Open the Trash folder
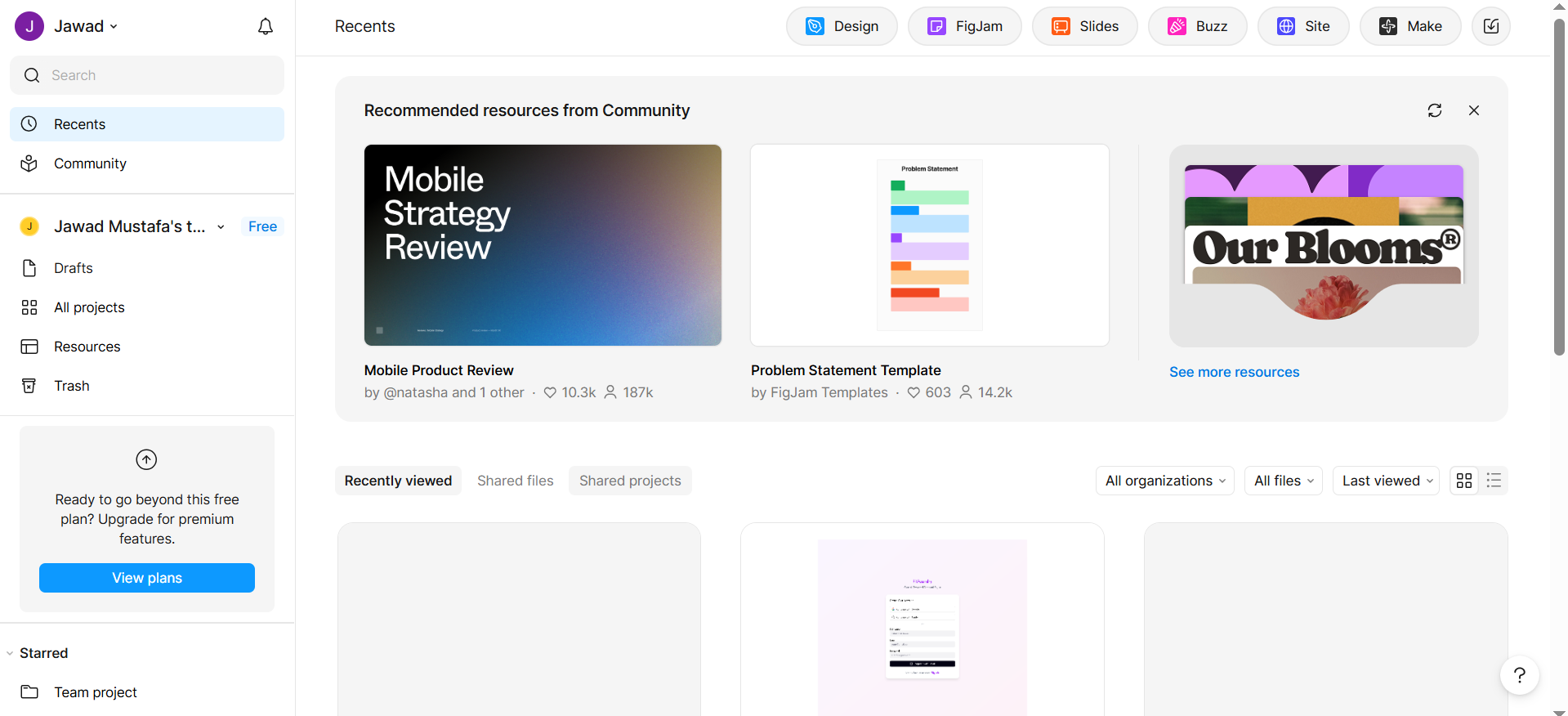Viewport: 1568px width, 716px height. click(x=72, y=386)
